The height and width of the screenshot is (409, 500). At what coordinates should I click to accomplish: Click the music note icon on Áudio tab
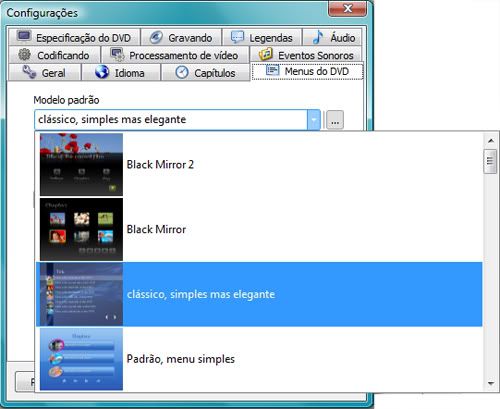[x=318, y=37]
